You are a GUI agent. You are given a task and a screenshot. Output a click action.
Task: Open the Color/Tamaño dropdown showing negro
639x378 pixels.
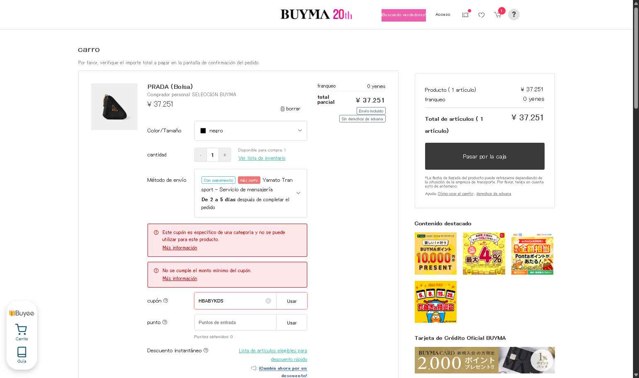click(251, 131)
